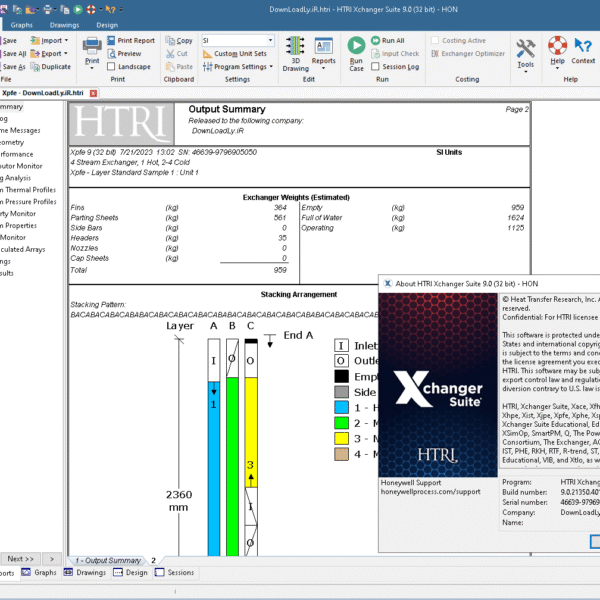
Task: Click the yellow stream 3 legend swatch
Action: (341, 438)
